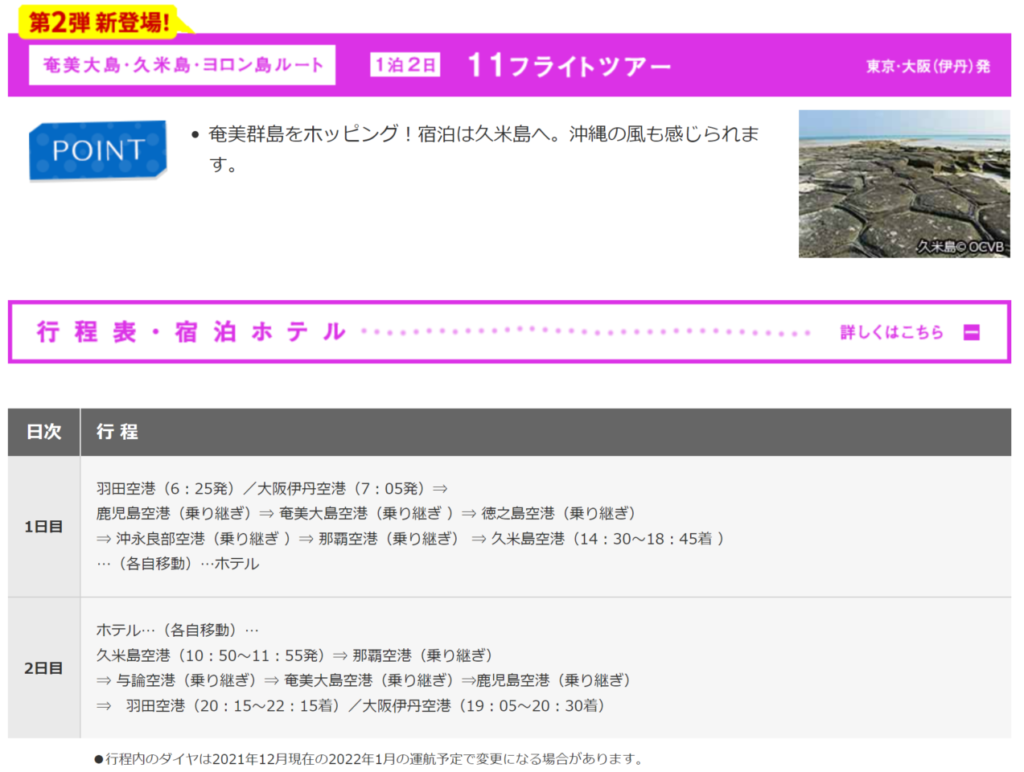Image resolution: width=1024 pixels, height=772 pixels.
Task: Click the 詳しくはこちら link
Action: tap(891, 333)
